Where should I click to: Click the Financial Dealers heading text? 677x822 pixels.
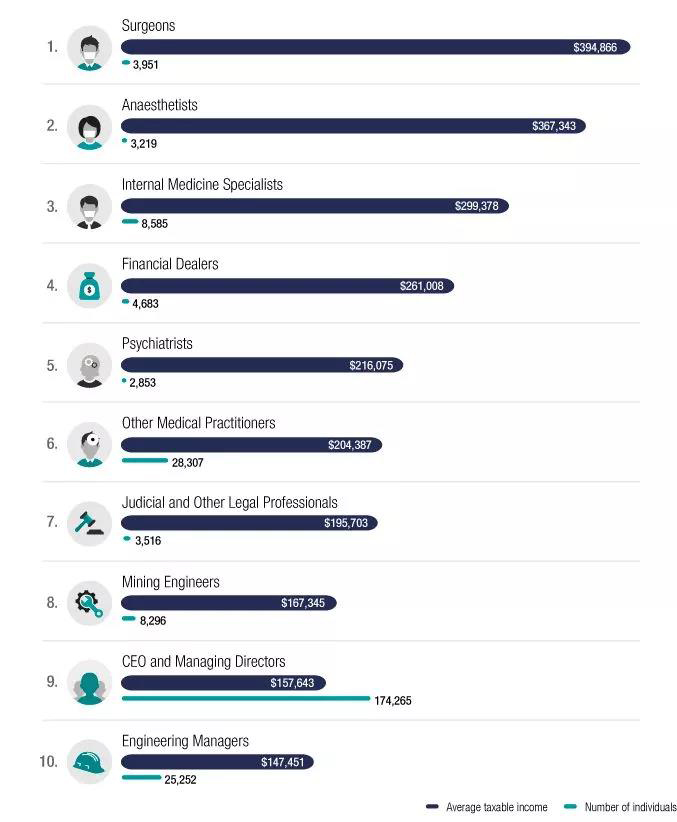(x=170, y=264)
